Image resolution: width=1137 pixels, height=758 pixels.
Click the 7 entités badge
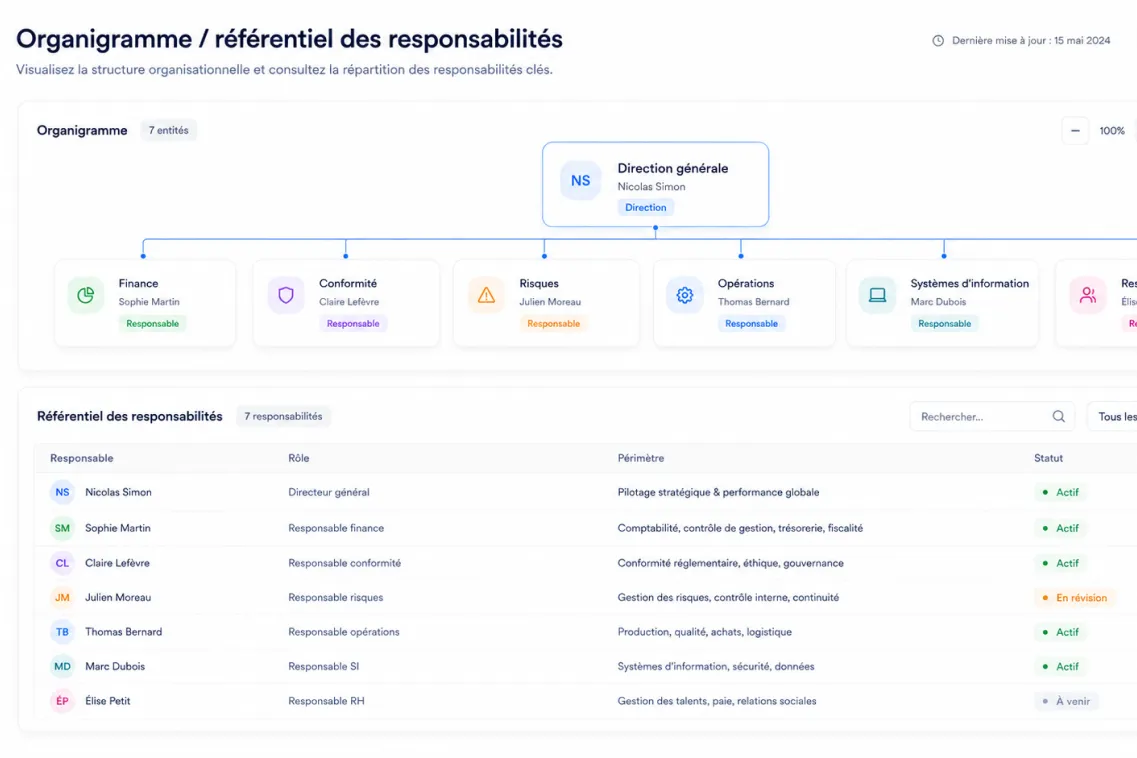[168, 131]
